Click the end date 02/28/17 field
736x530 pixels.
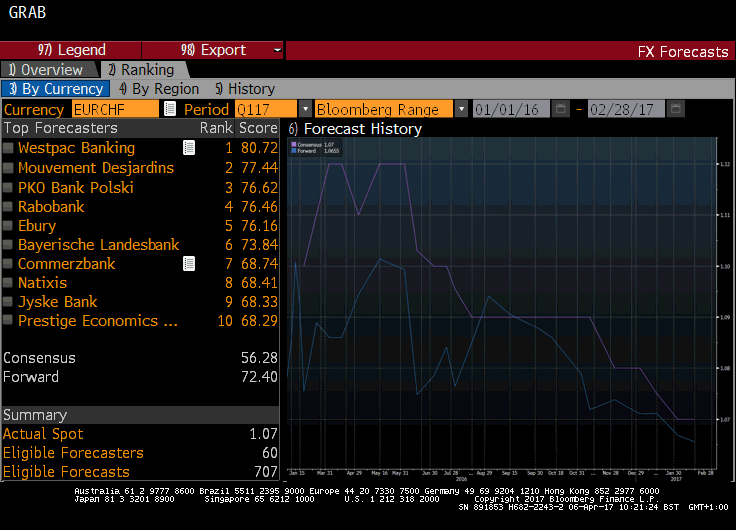coord(626,109)
